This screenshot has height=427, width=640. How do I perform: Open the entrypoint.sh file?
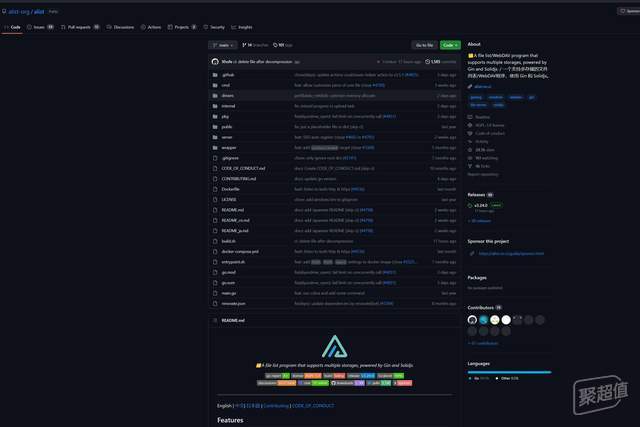coord(233,262)
